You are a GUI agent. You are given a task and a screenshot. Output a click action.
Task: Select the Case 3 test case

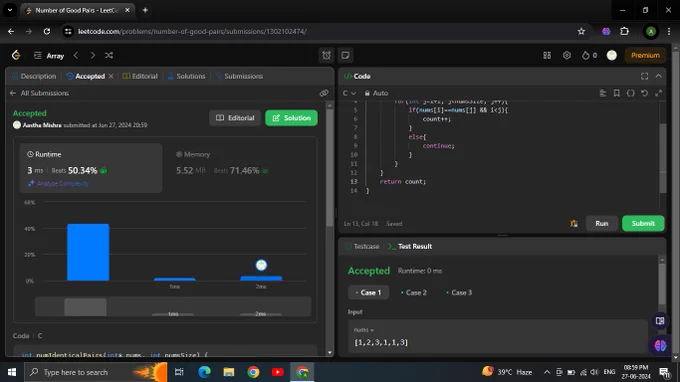coord(459,293)
